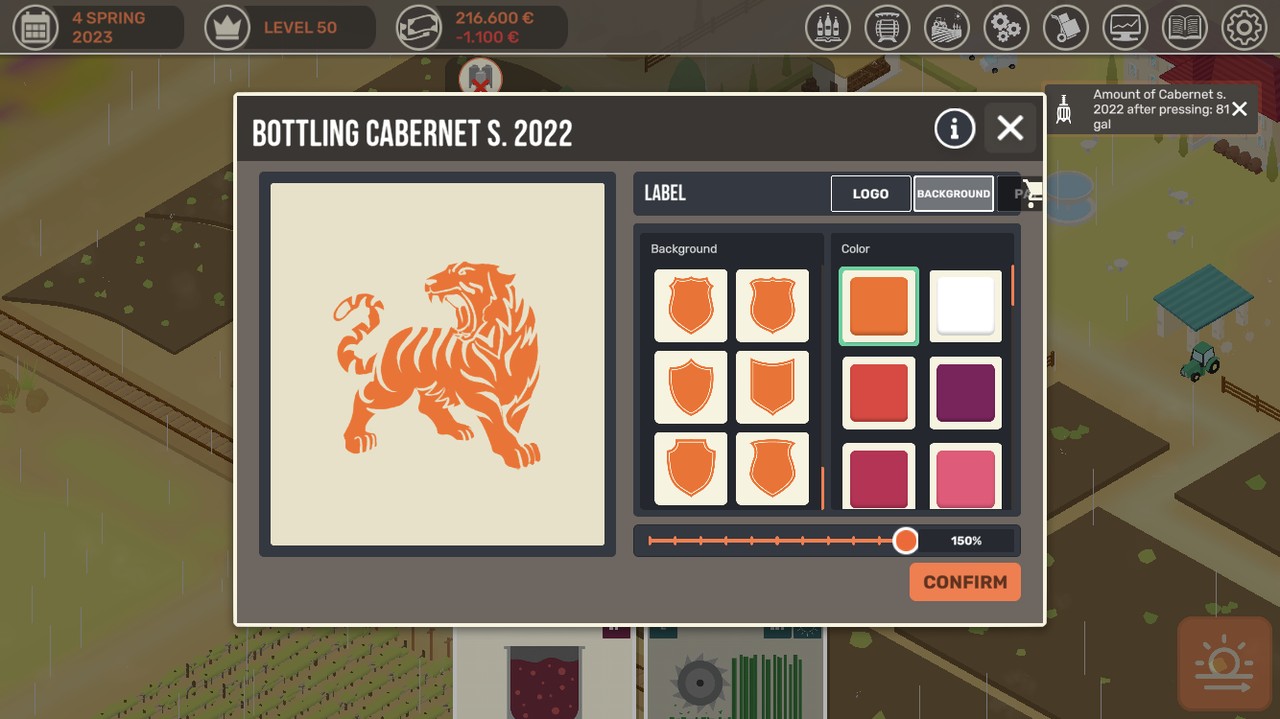Advance to next day with sunrise button
Viewport: 1280px width, 719px height.
[x=1223, y=663]
